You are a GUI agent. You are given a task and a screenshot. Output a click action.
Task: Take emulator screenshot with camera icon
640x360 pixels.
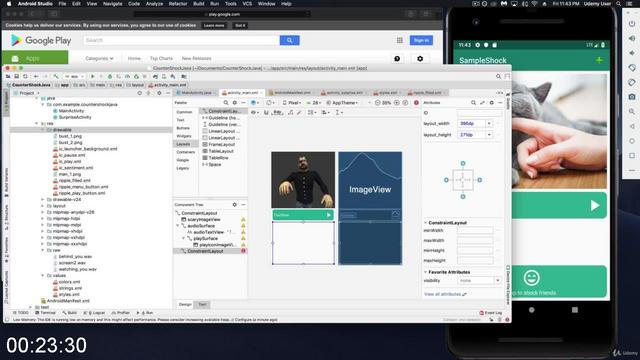632,97
